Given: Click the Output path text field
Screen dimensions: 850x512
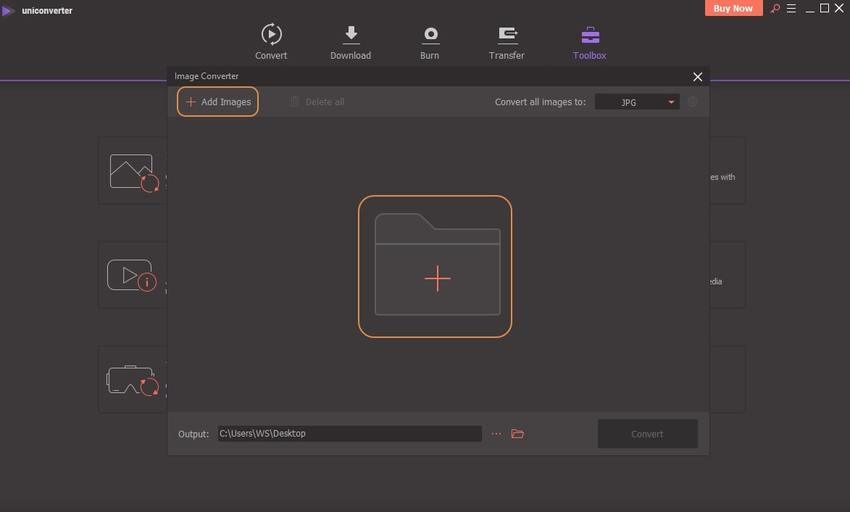Looking at the screenshot, I should pos(349,433).
